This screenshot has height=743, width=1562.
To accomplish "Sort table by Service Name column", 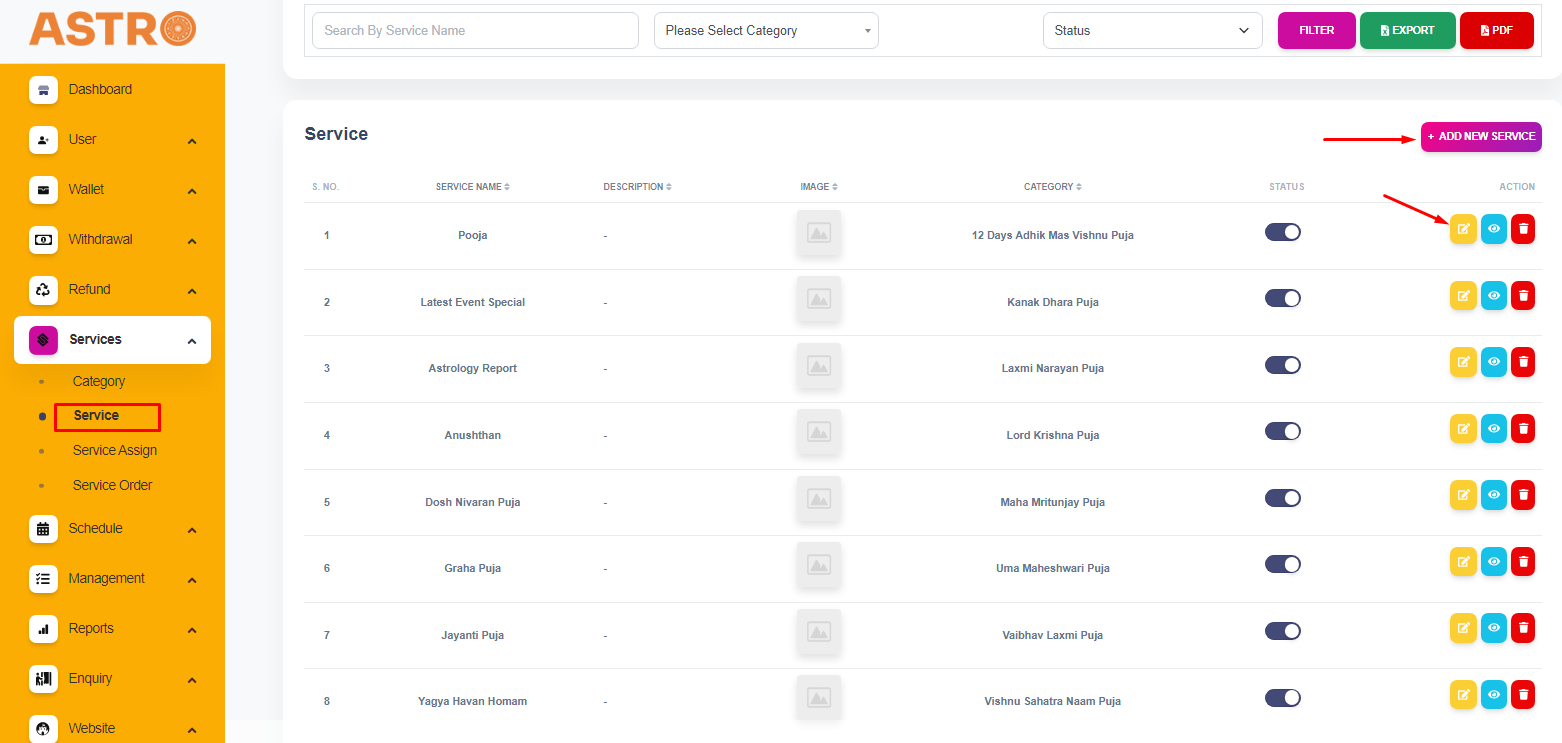I will 472,187.
